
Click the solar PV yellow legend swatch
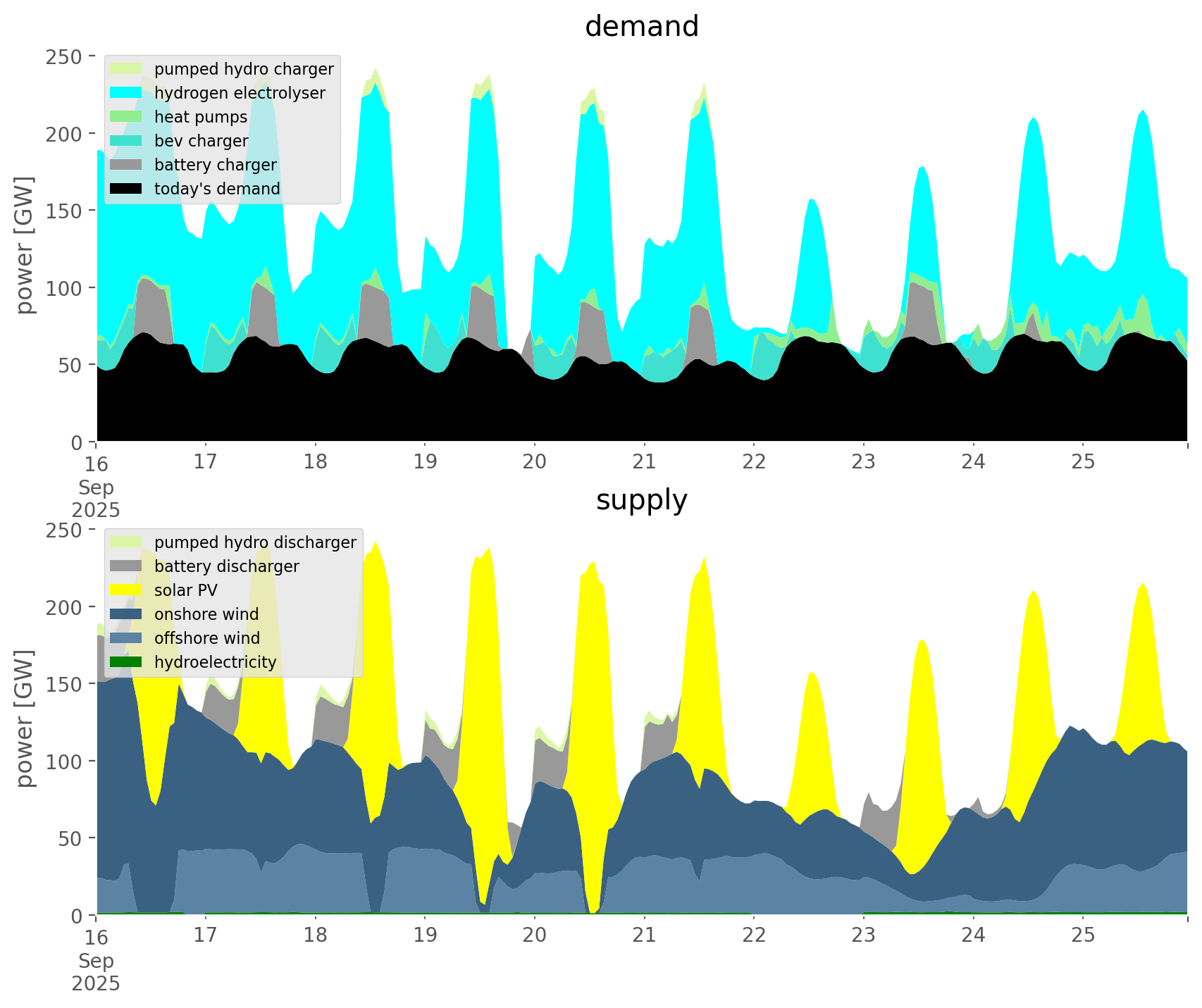(127, 590)
